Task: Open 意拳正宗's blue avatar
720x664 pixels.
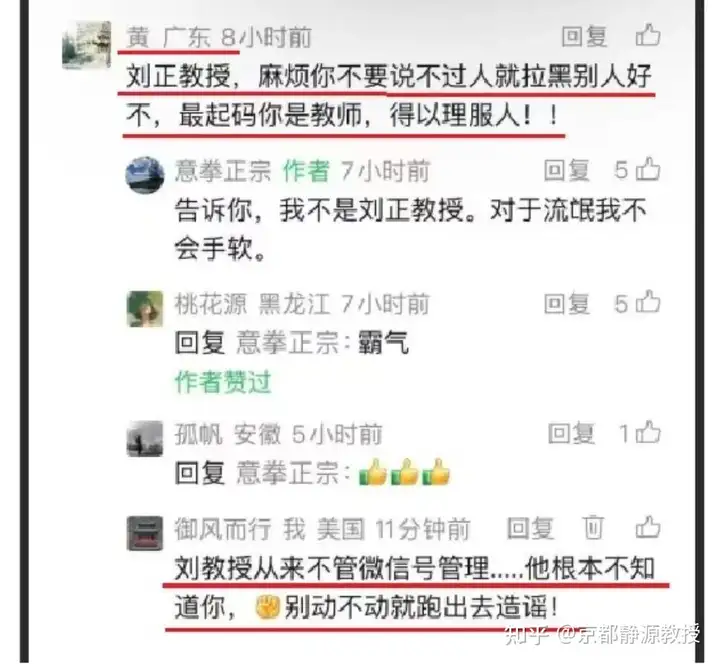Action: coord(145,175)
